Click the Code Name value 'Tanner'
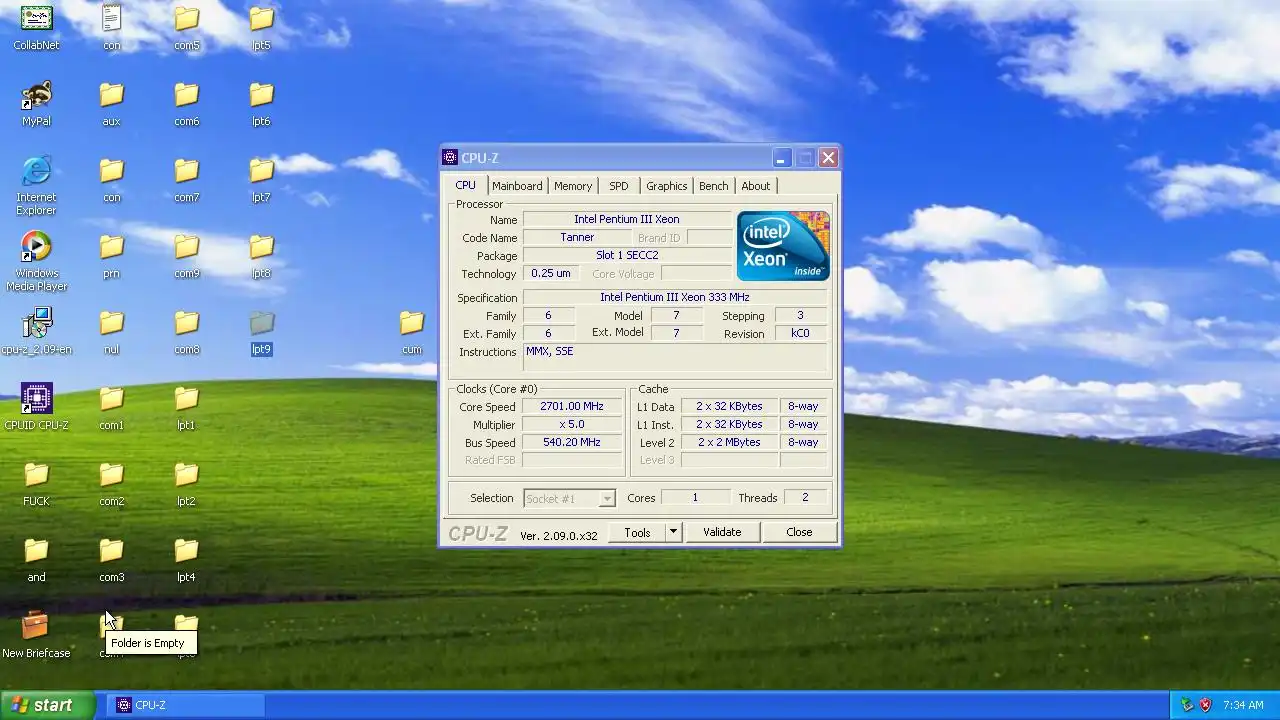 click(x=577, y=238)
